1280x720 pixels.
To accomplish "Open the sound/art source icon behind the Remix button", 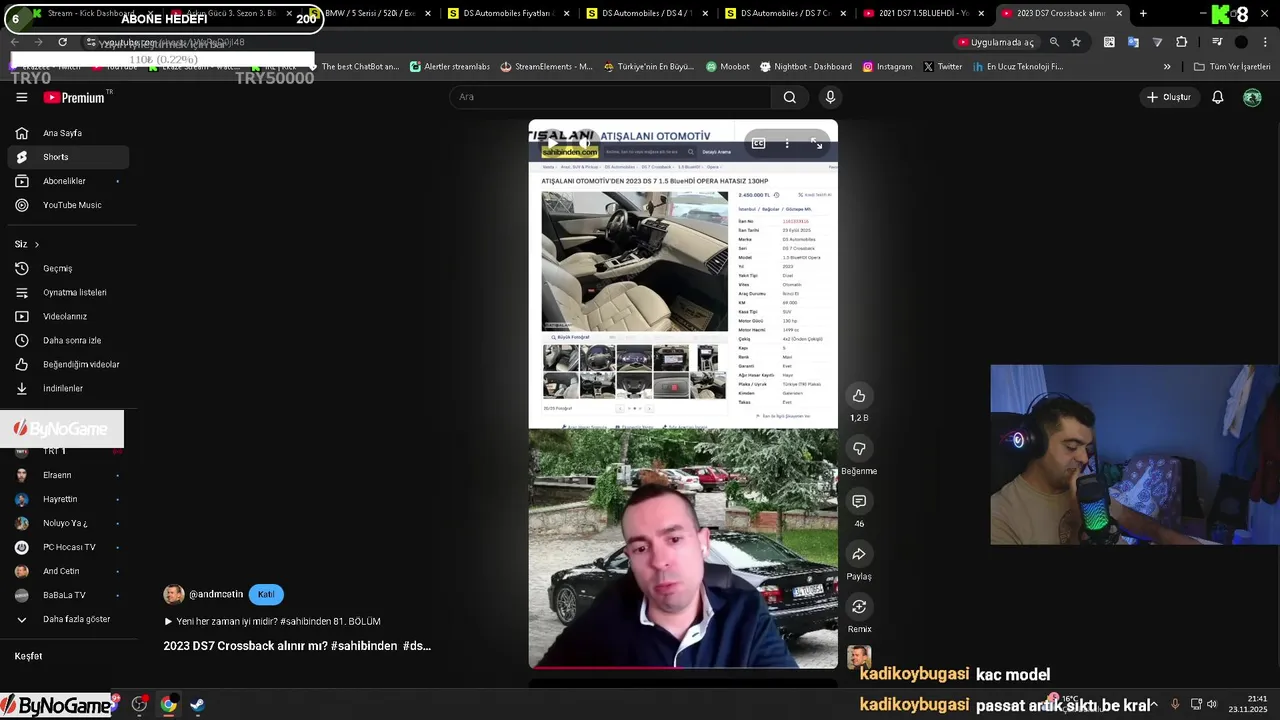I will (859, 657).
